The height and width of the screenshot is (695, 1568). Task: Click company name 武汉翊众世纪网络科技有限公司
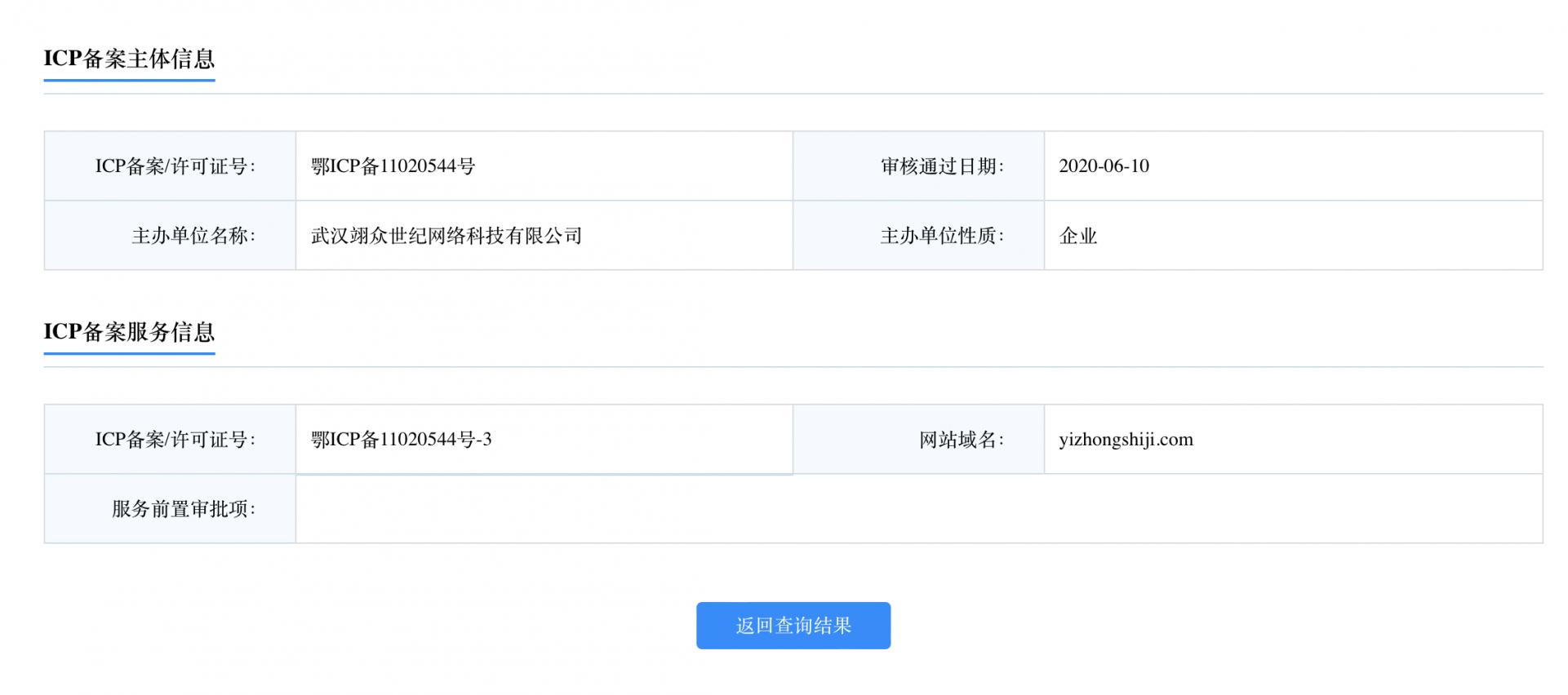(x=446, y=236)
